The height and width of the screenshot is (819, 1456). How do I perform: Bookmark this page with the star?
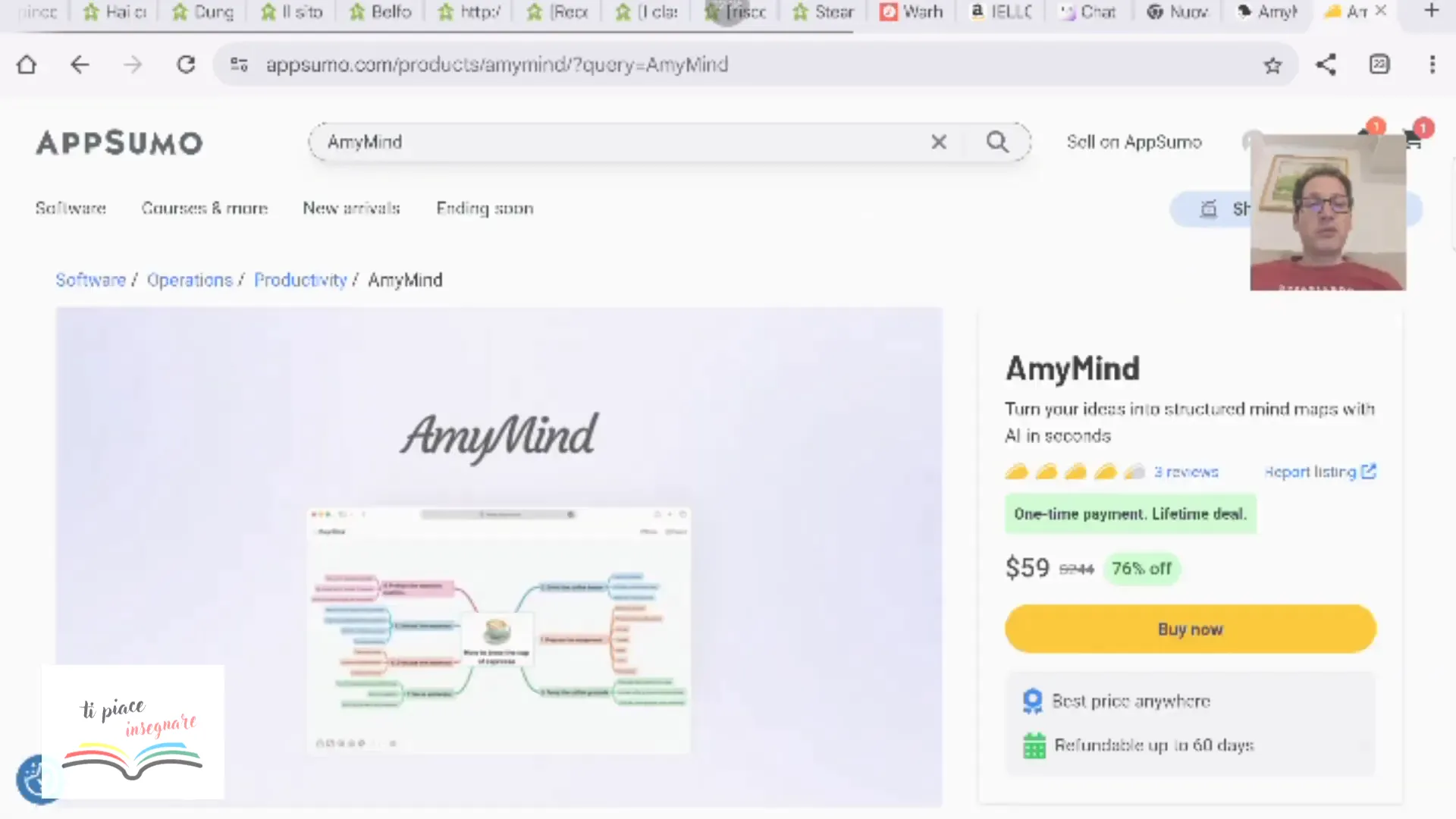(1272, 65)
